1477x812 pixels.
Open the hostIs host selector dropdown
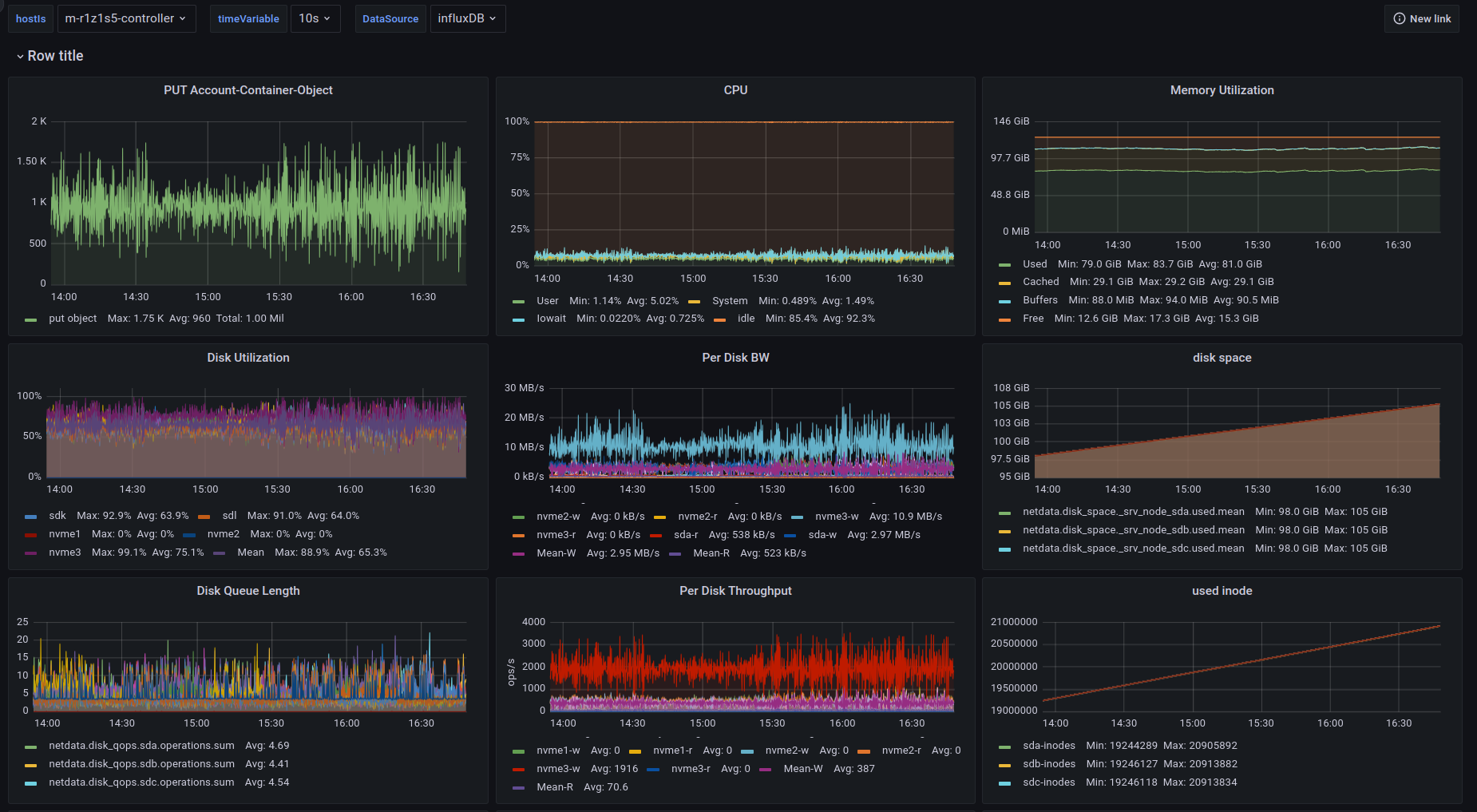(126, 18)
